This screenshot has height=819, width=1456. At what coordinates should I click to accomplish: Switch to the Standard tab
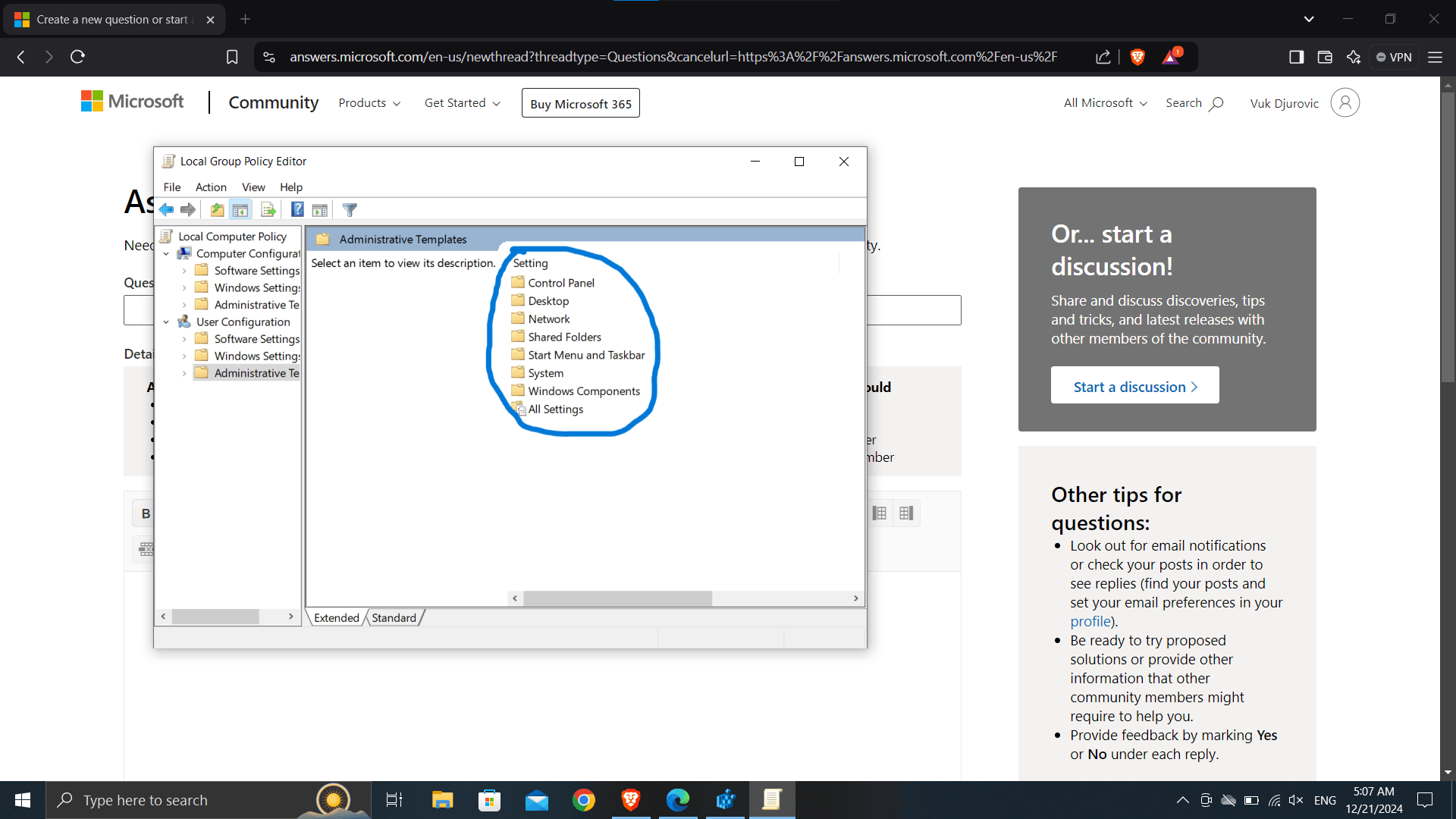click(x=394, y=618)
